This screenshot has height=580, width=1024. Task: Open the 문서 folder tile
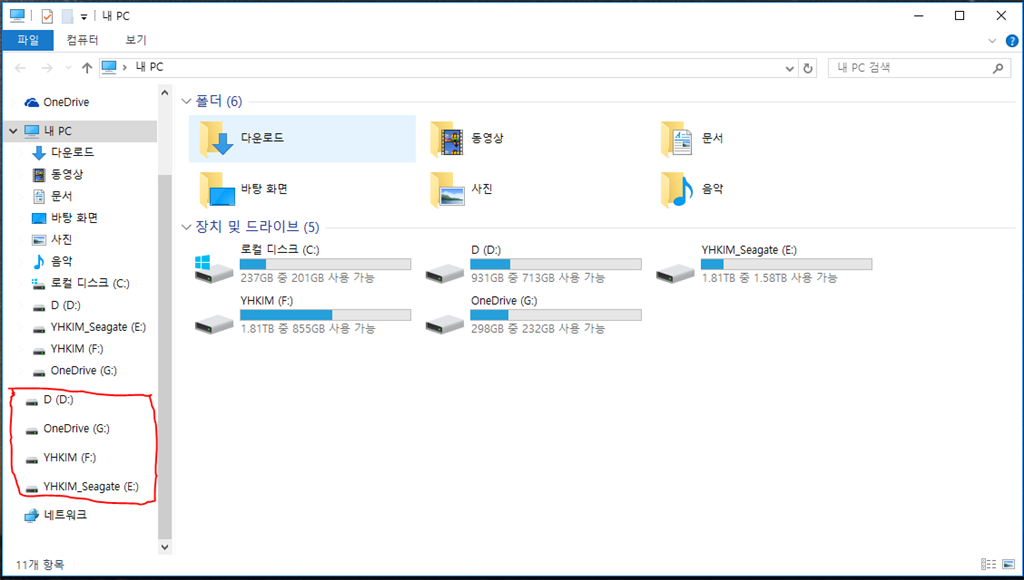tap(692, 138)
